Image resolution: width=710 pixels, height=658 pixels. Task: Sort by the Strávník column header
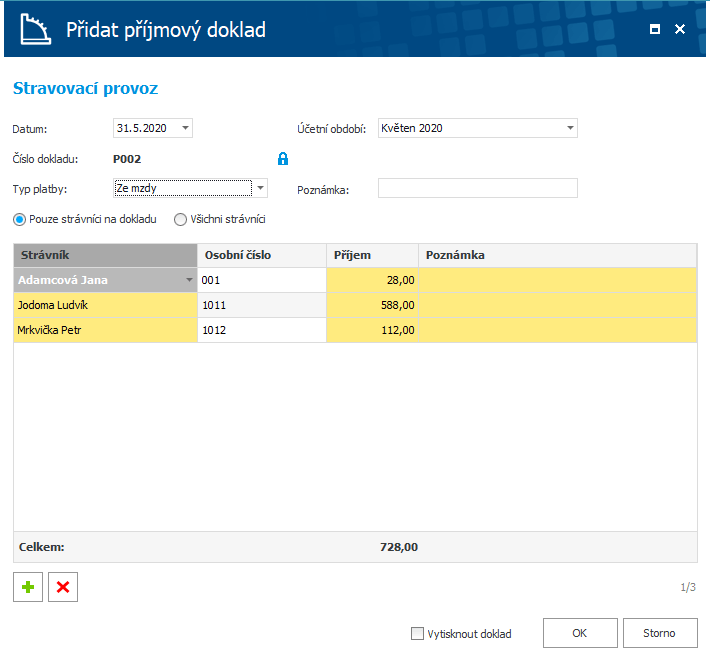pyautogui.click(x=106, y=255)
